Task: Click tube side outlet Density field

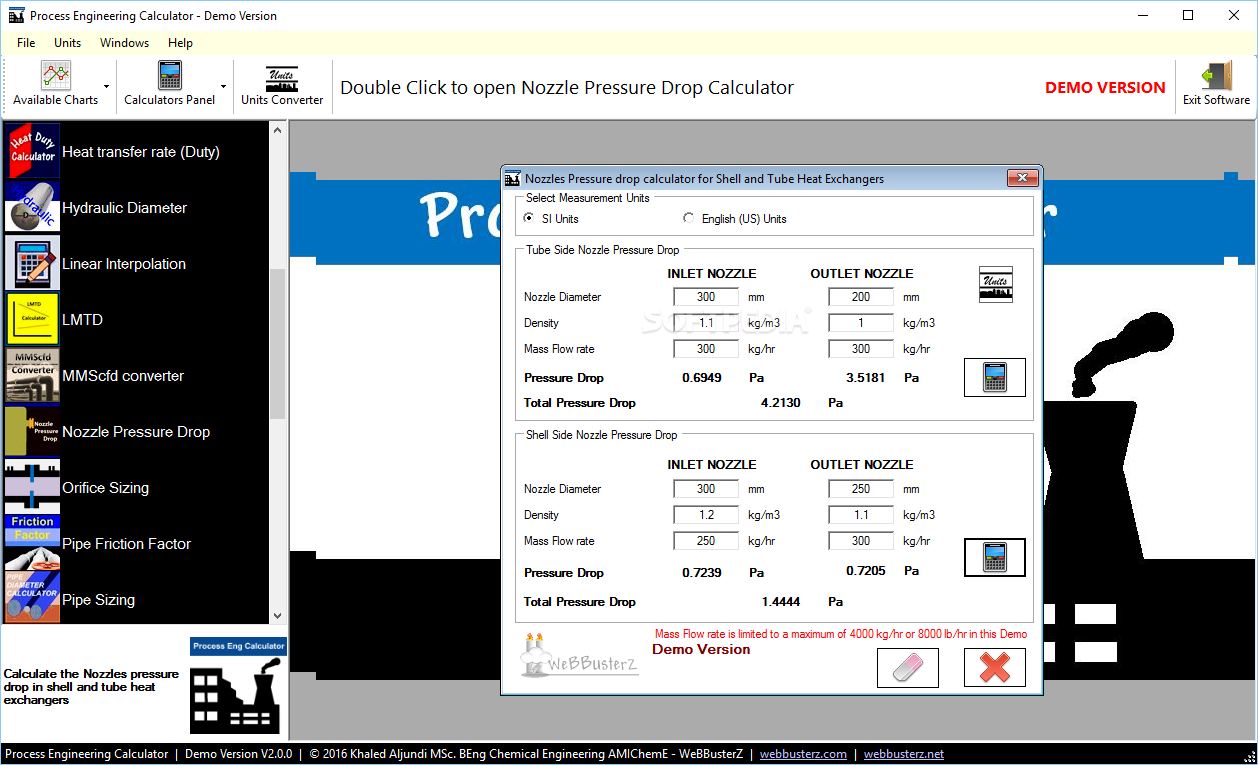Action: point(861,323)
